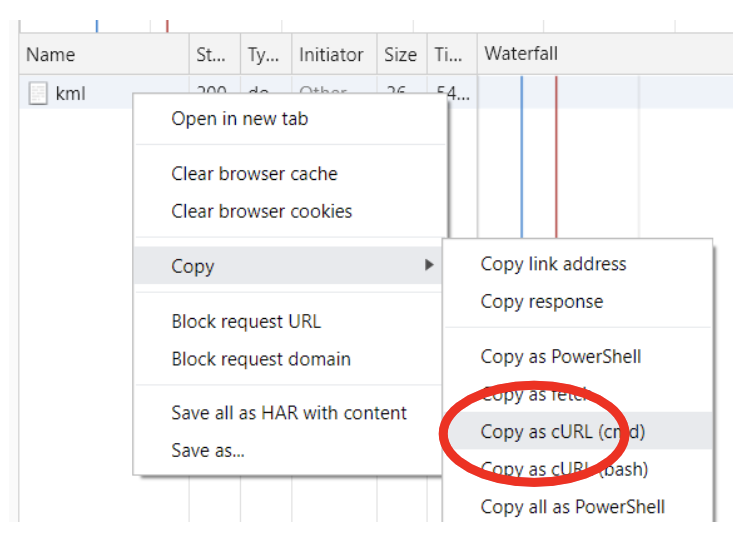Image resolution: width=750 pixels, height=546 pixels.
Task: Select Copy link address
Action: tap(553, 264)
